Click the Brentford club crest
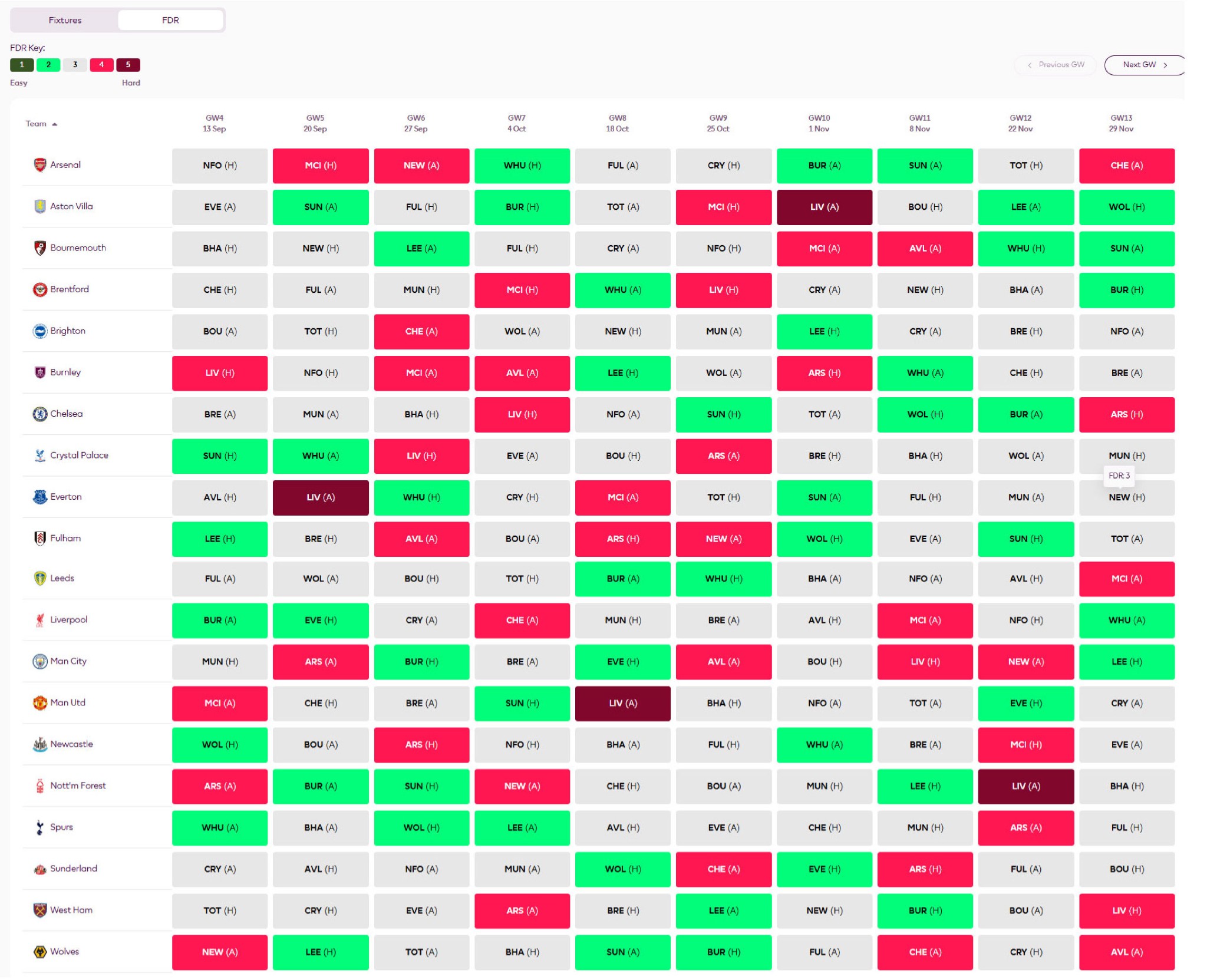The width and height of the screenshot is (1207, 980). click(39, 289)
